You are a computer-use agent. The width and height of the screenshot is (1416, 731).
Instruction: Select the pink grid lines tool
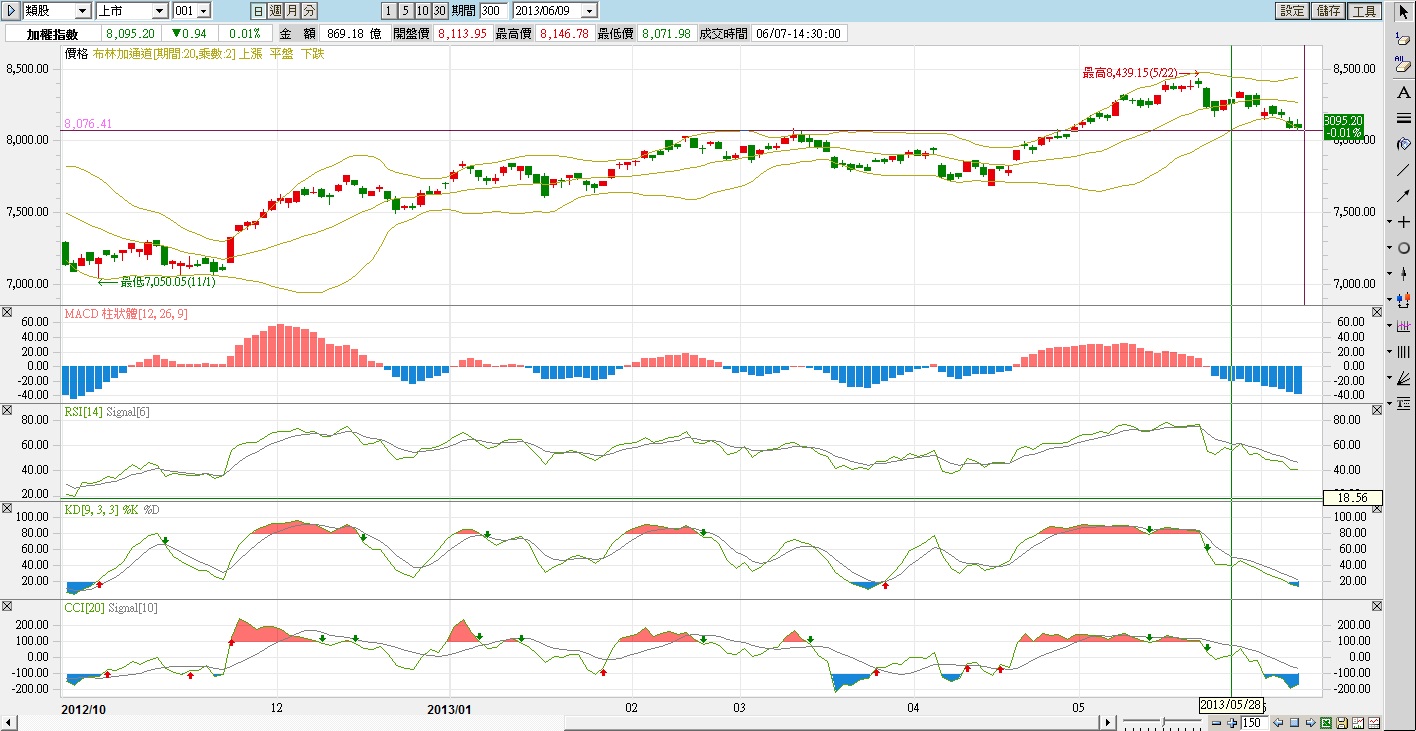[x=1404, y=325]
